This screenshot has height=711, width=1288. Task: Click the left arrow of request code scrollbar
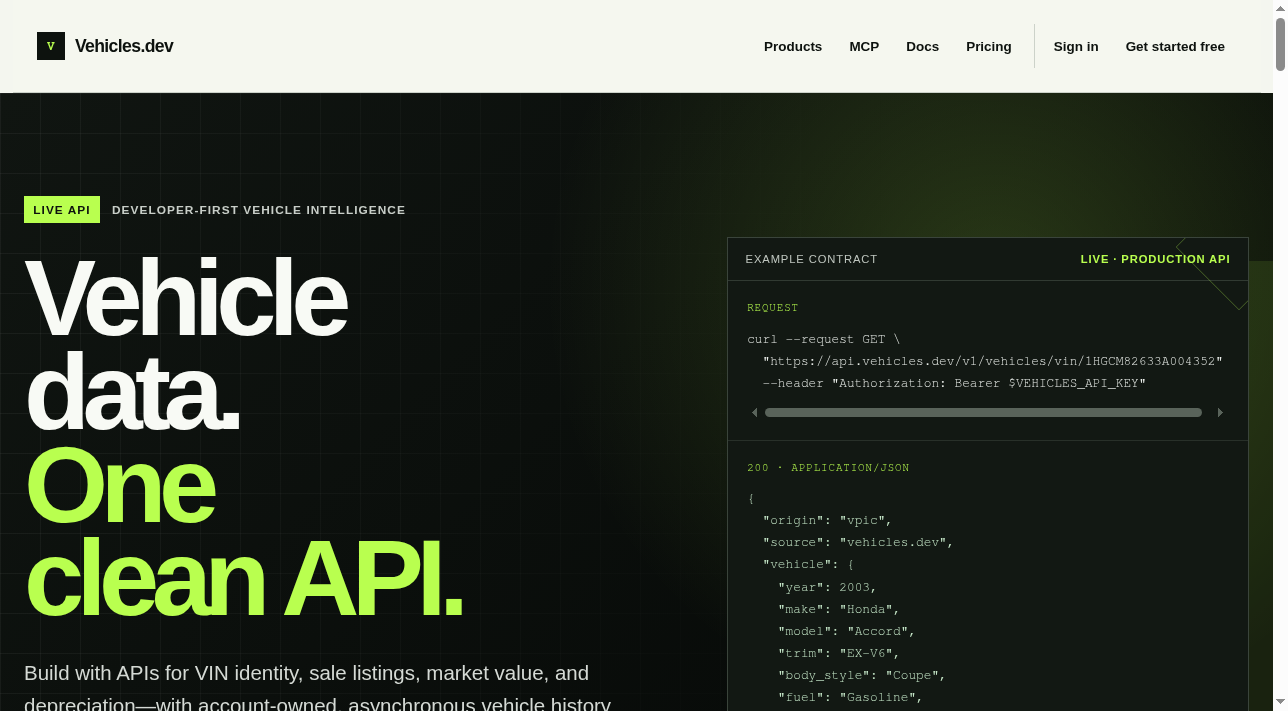coord(754,412)
